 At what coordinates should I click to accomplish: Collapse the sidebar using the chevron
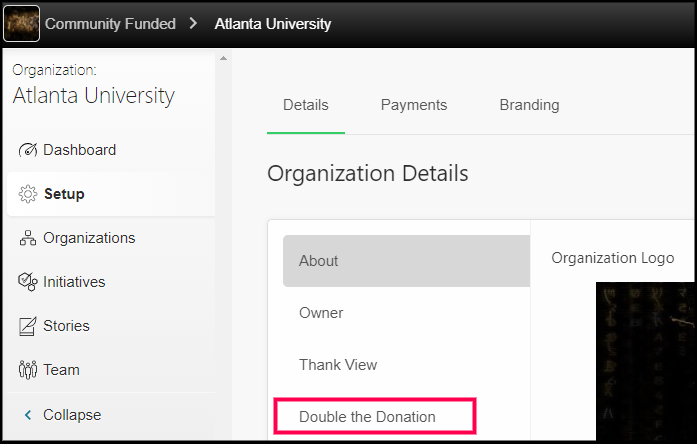click(28, 415)
